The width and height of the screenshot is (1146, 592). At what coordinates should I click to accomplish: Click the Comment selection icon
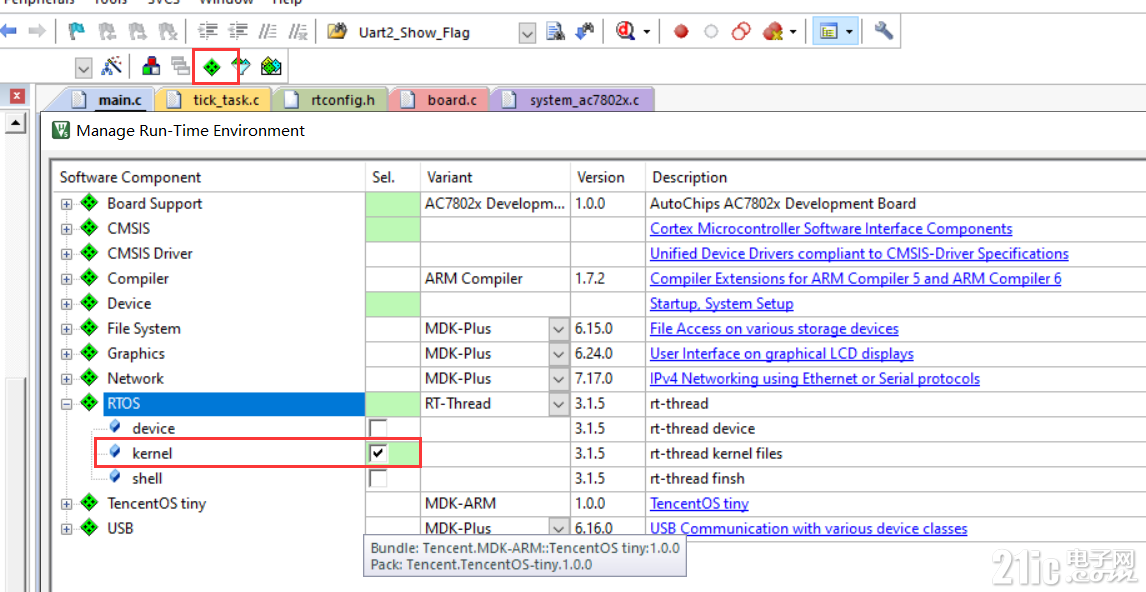(268, 31)
